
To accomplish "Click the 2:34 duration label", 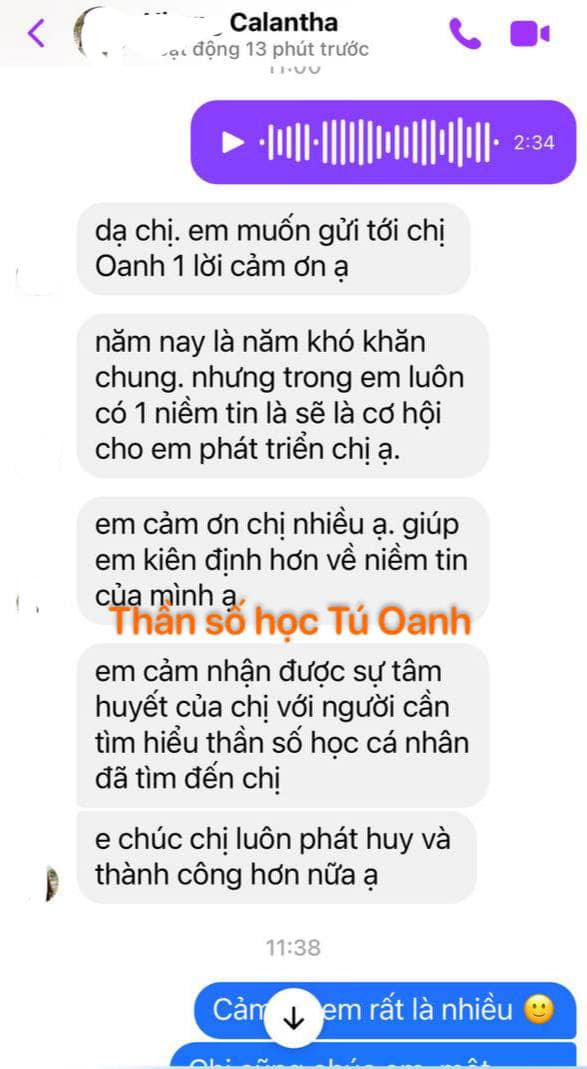I will 534,142.
